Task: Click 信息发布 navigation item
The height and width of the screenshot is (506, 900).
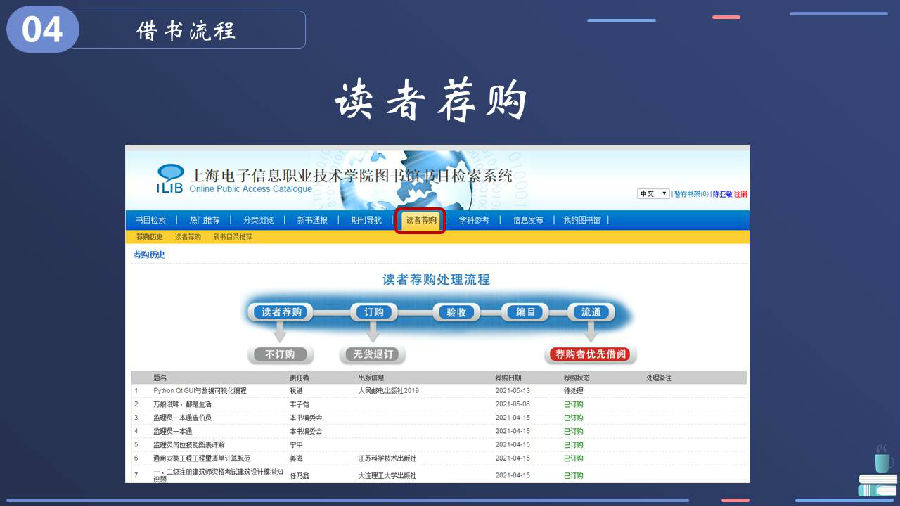Action: click(x=527, y=220)
